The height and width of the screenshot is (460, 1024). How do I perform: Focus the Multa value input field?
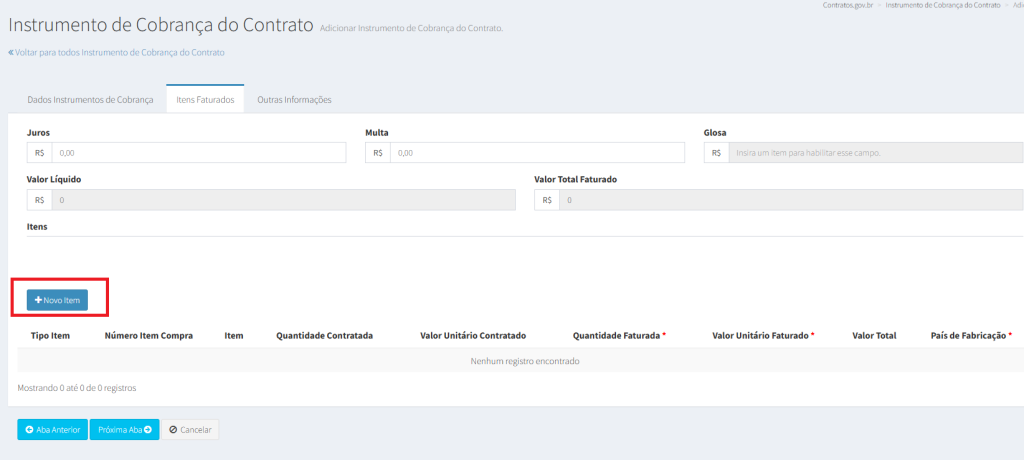pyautogui.click(x=536, y=153)
